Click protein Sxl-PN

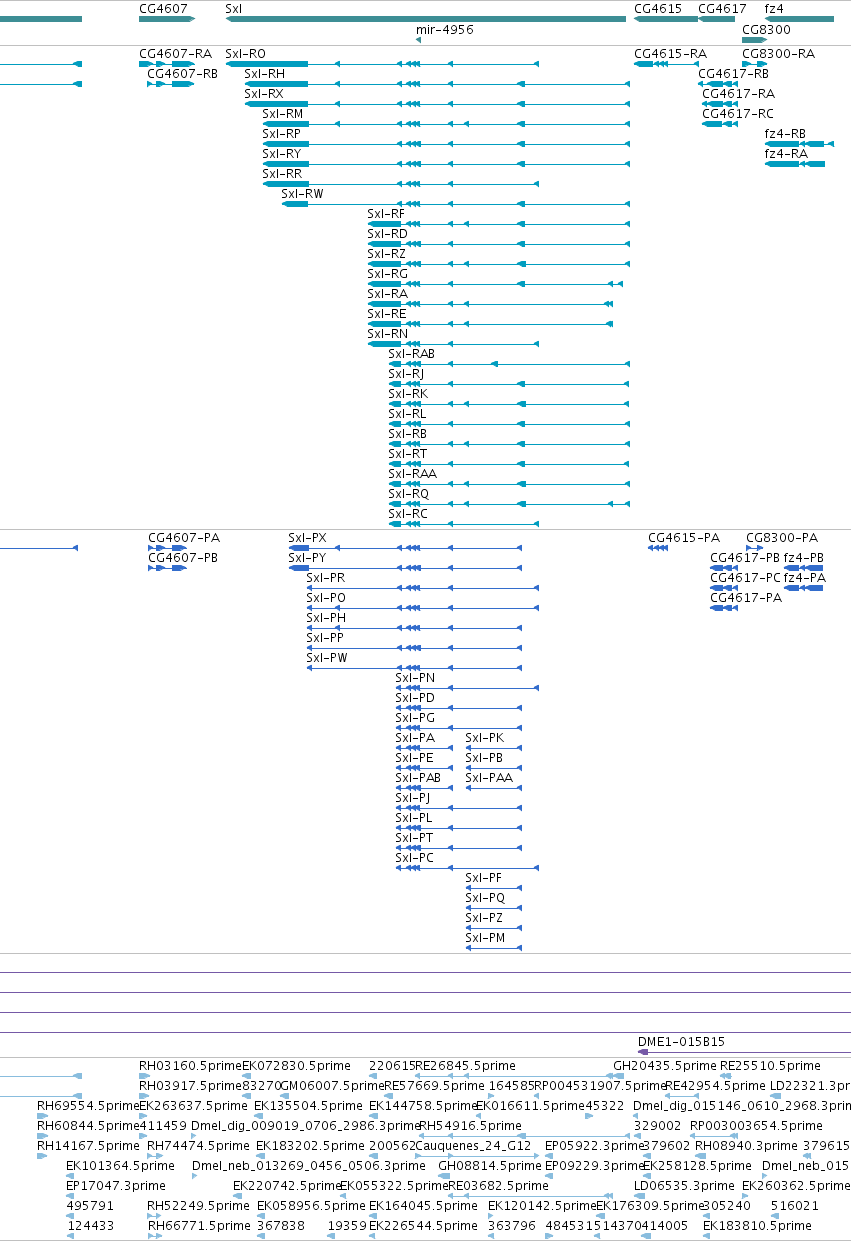coord(415,677)
